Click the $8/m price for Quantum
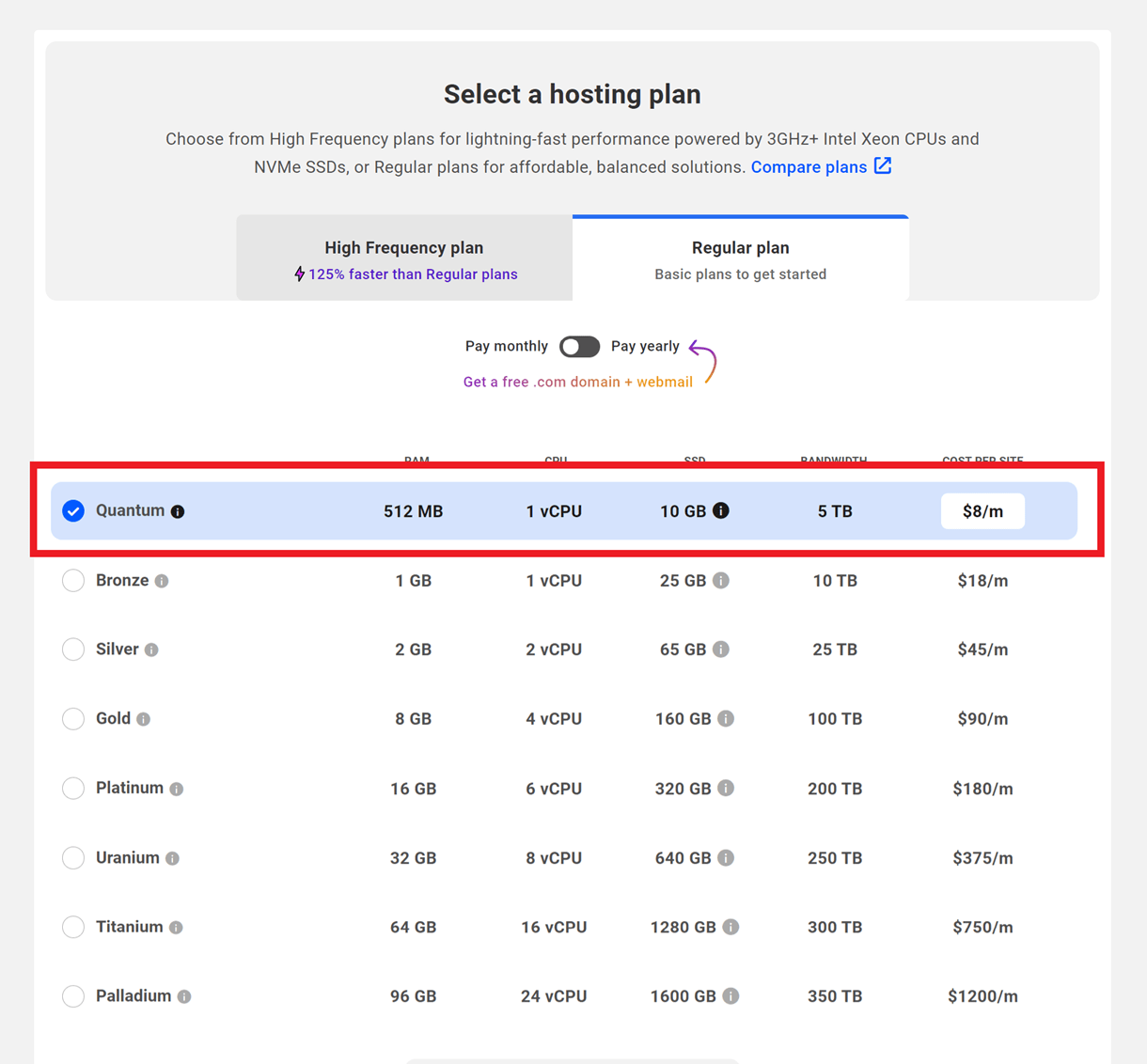The width and height of the screenshot is (1147, 1064). 982,511
